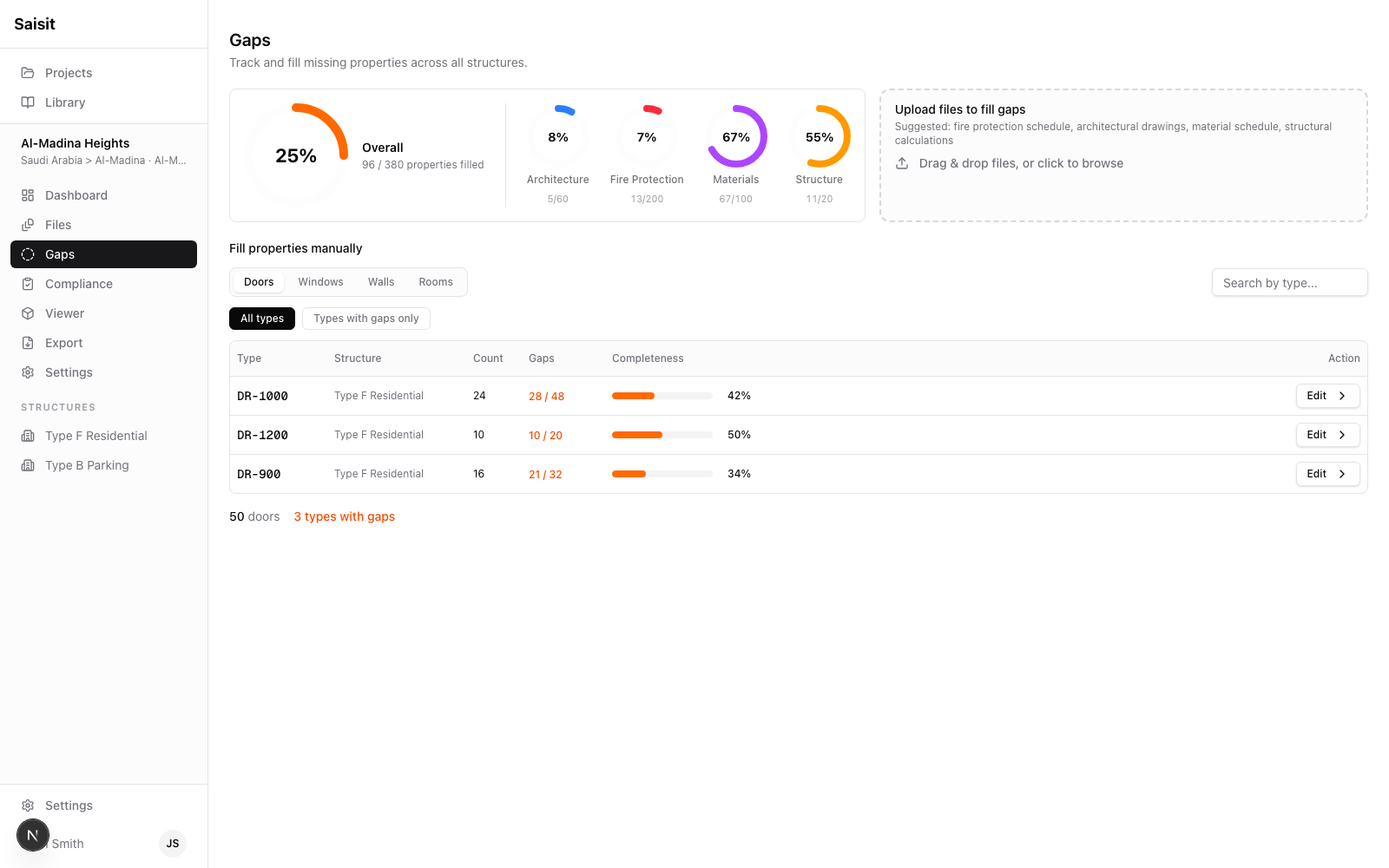Switch to the Doors tab
This screenshot has width=1389, height=868.
[x=259, y=282]
